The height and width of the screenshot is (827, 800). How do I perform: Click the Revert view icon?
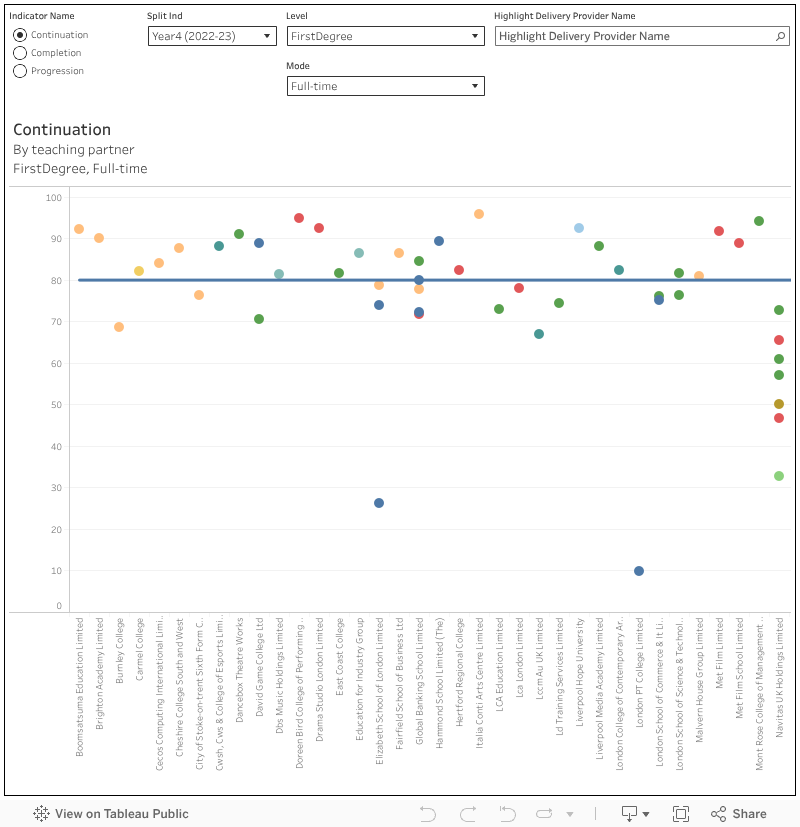pyautogui.click(x=507, y=814)
